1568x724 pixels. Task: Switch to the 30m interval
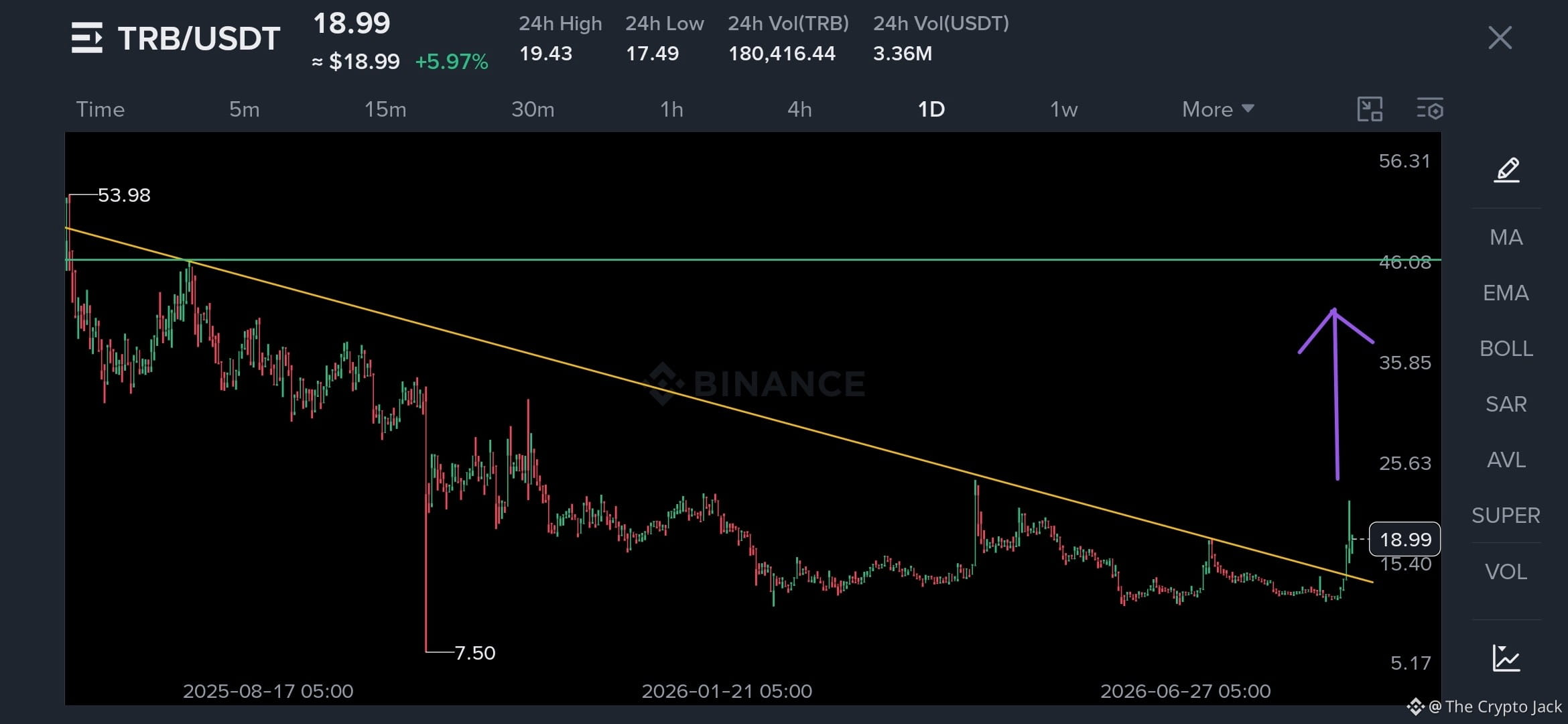click(533, 109)
